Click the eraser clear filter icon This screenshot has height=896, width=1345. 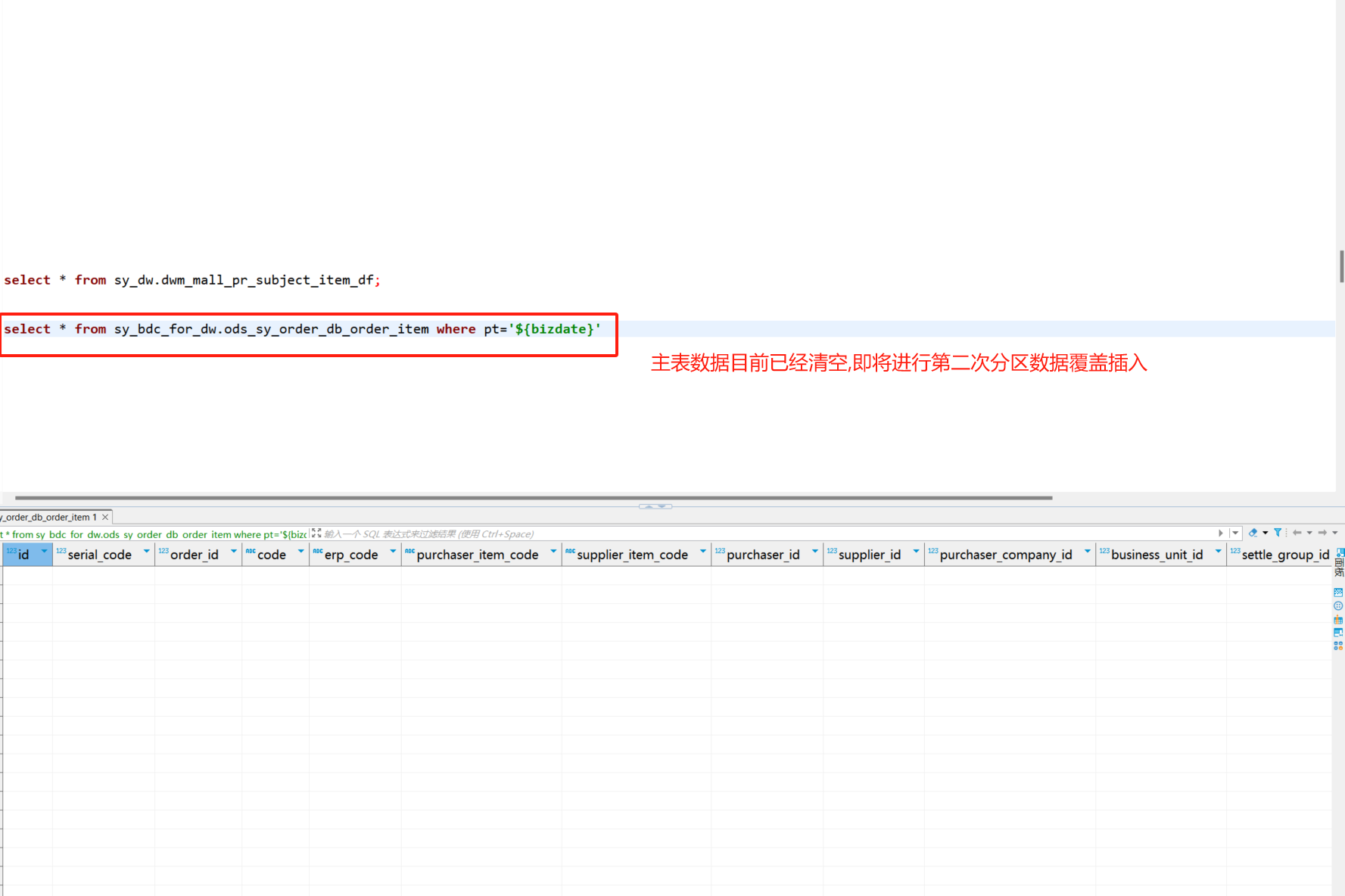pos(1253,533)
